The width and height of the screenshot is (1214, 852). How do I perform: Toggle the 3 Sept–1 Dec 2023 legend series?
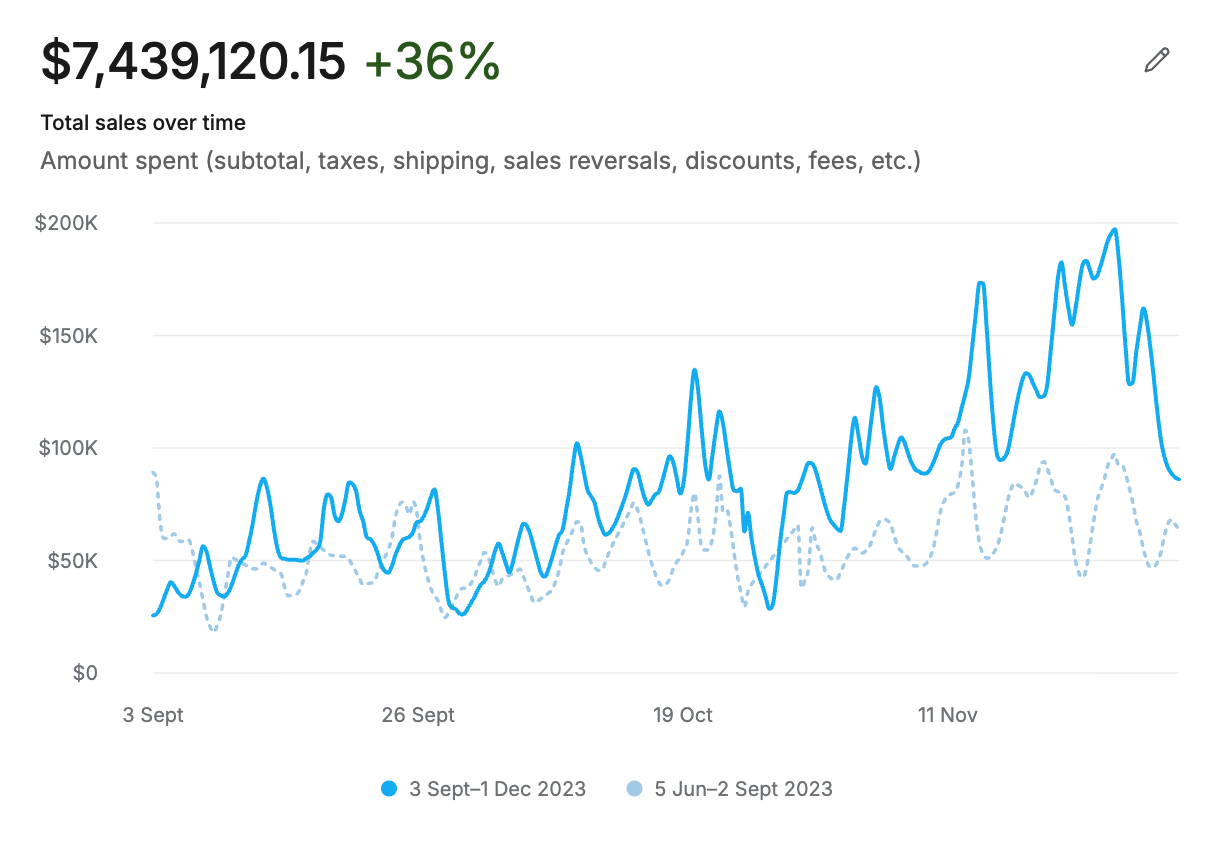(x=484, y=789)
